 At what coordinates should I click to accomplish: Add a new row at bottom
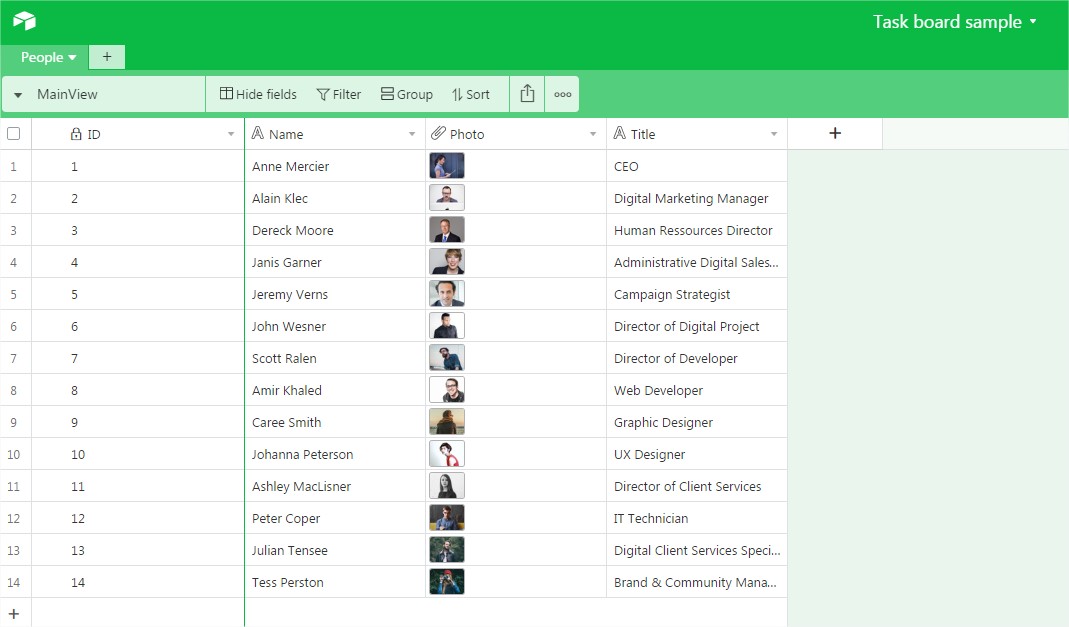14,613
